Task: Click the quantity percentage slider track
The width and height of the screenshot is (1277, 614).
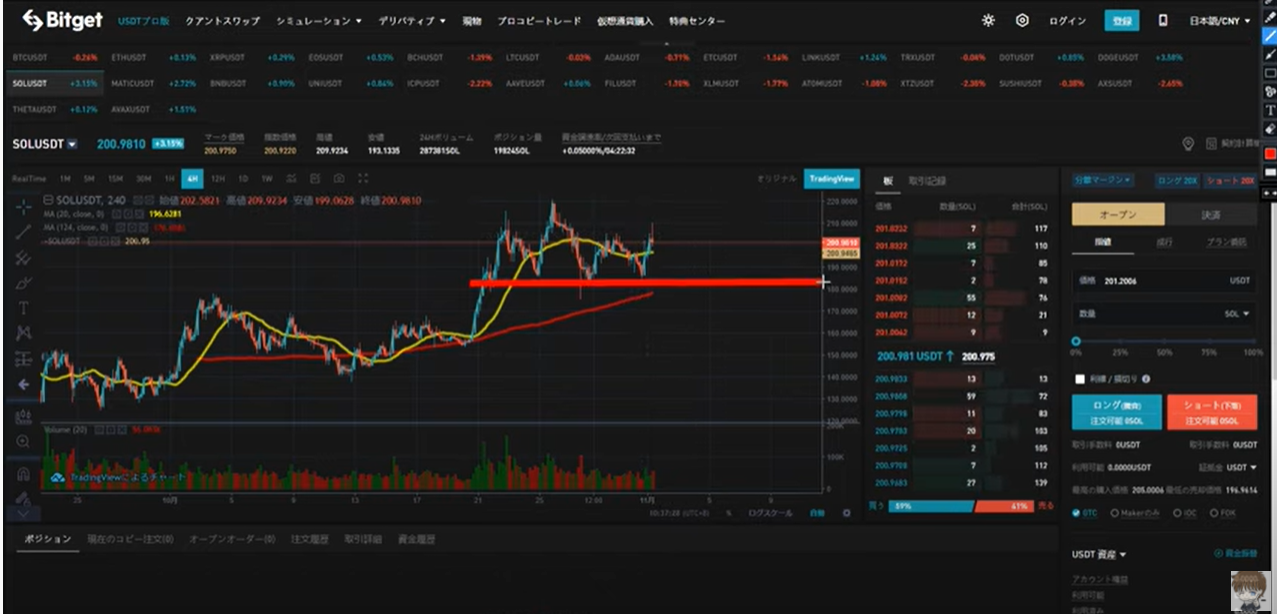Action: point(1164,341)
